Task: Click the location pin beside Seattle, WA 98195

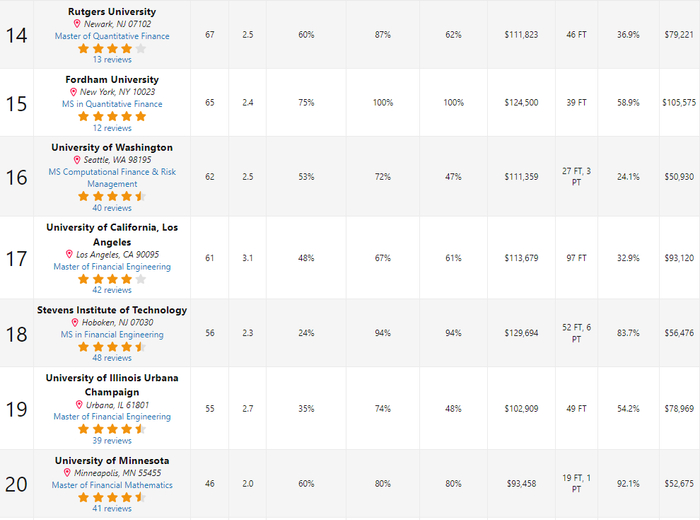Action: [77, 160]
